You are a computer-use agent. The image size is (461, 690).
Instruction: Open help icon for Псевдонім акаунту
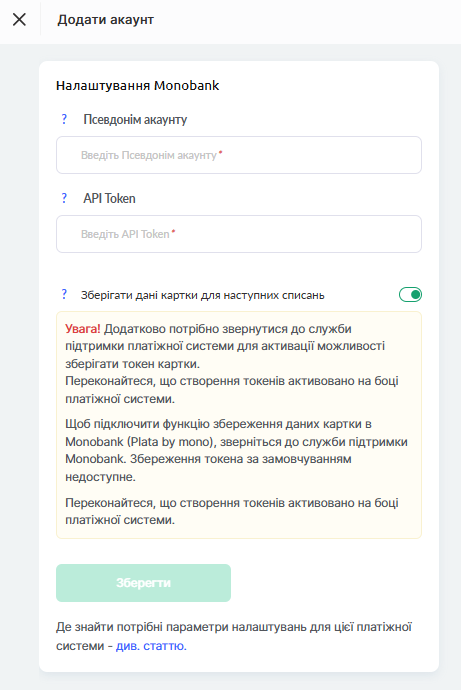click(64, 119)
